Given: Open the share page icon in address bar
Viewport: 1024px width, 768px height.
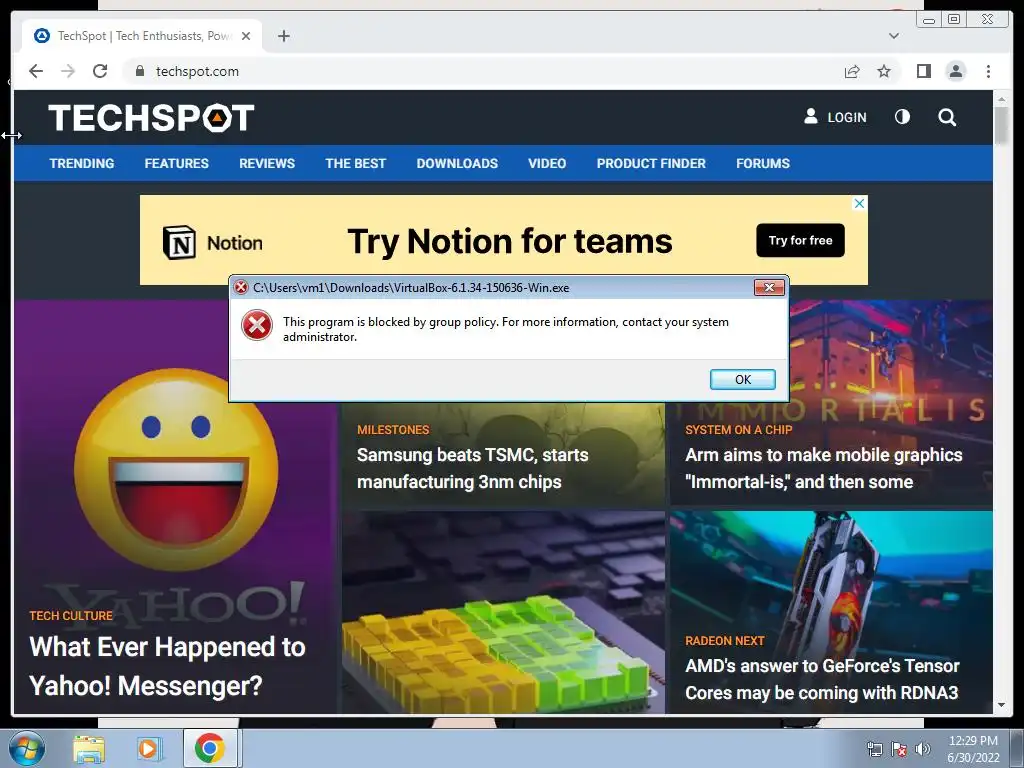Looking at the screenshot, I should click(852, 71).
